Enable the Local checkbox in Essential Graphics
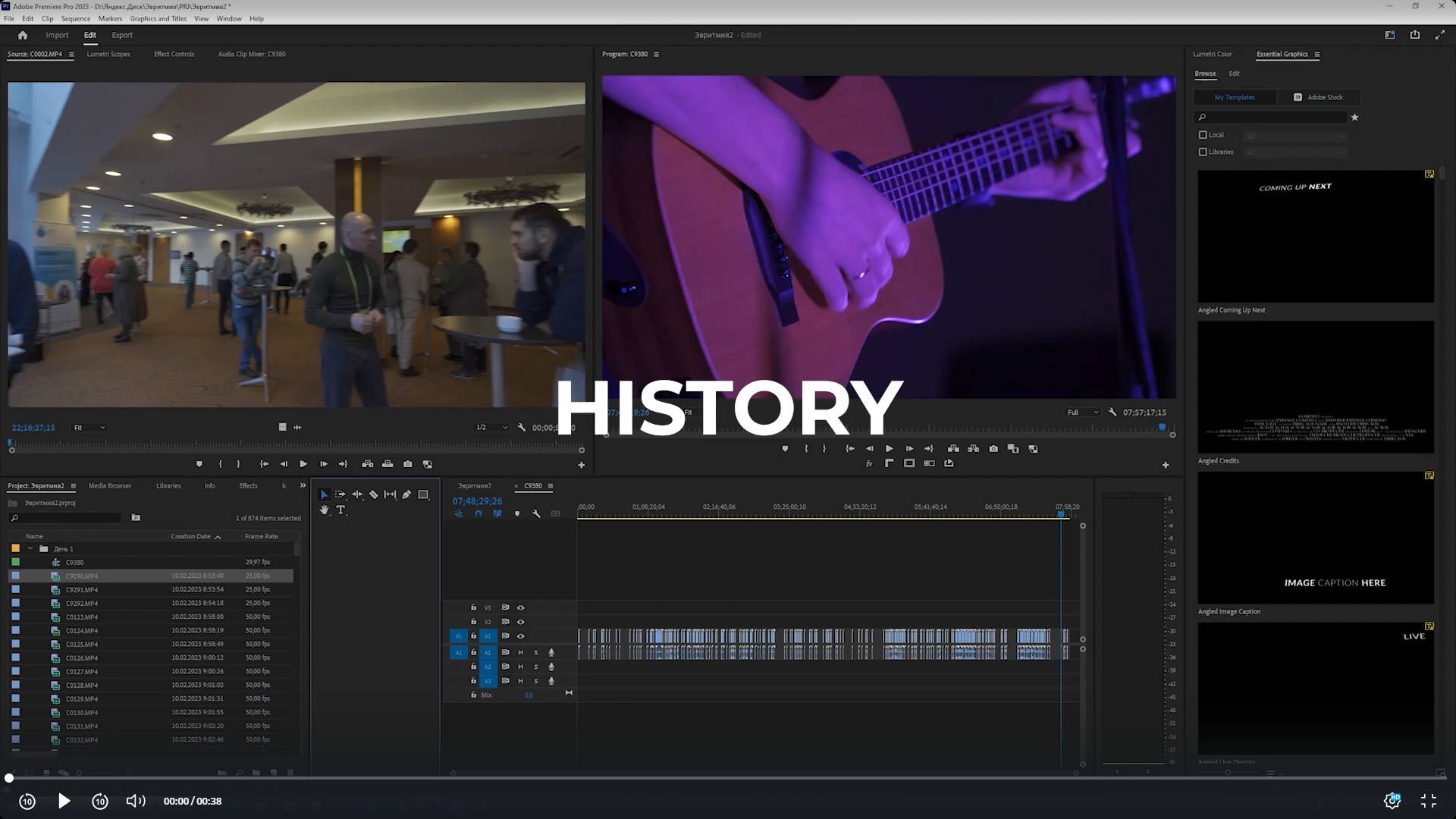 (1203, 135)
